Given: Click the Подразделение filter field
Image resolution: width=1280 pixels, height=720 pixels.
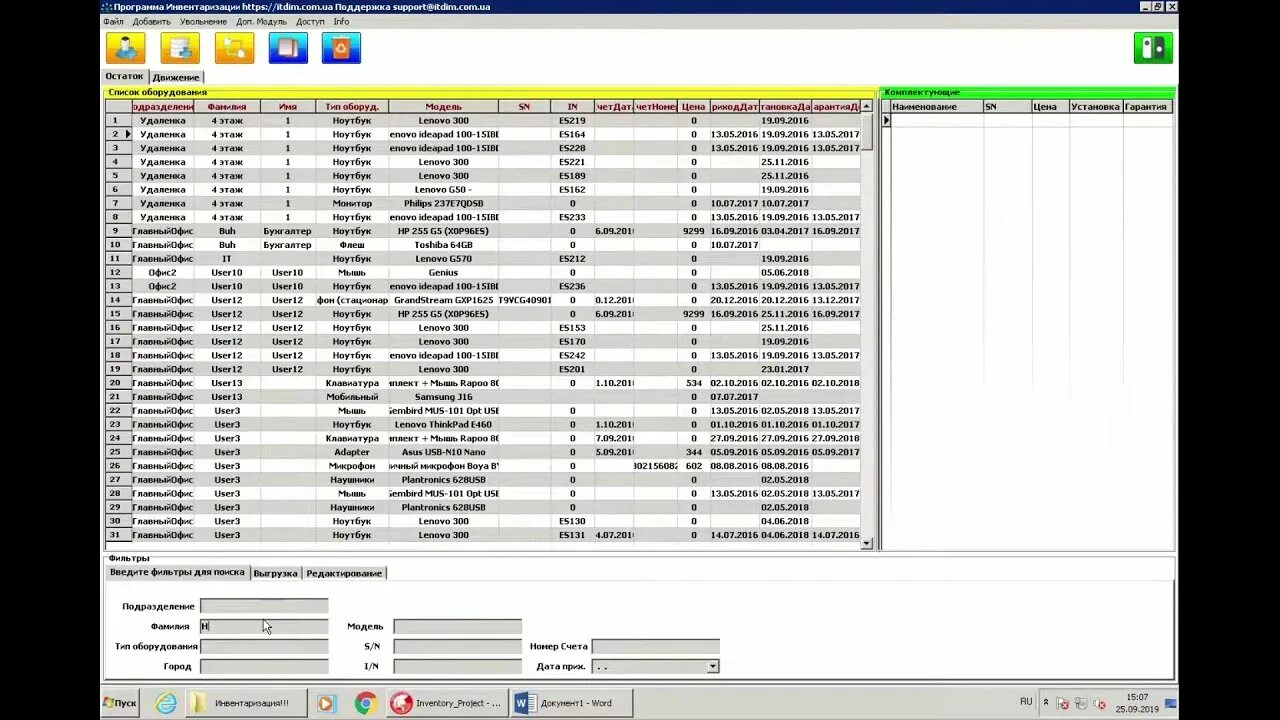Looking at the screenshot, I should click(264, 606).
